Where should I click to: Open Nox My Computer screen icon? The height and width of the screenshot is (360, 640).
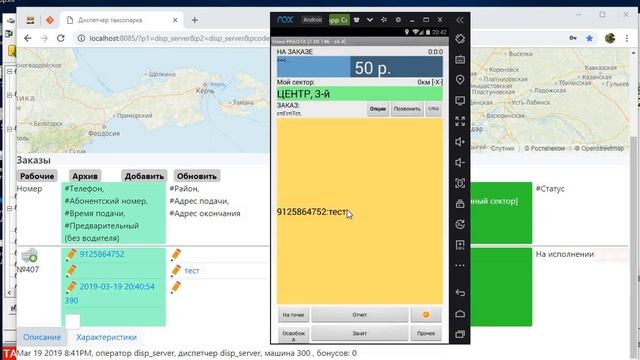(460, 100)
